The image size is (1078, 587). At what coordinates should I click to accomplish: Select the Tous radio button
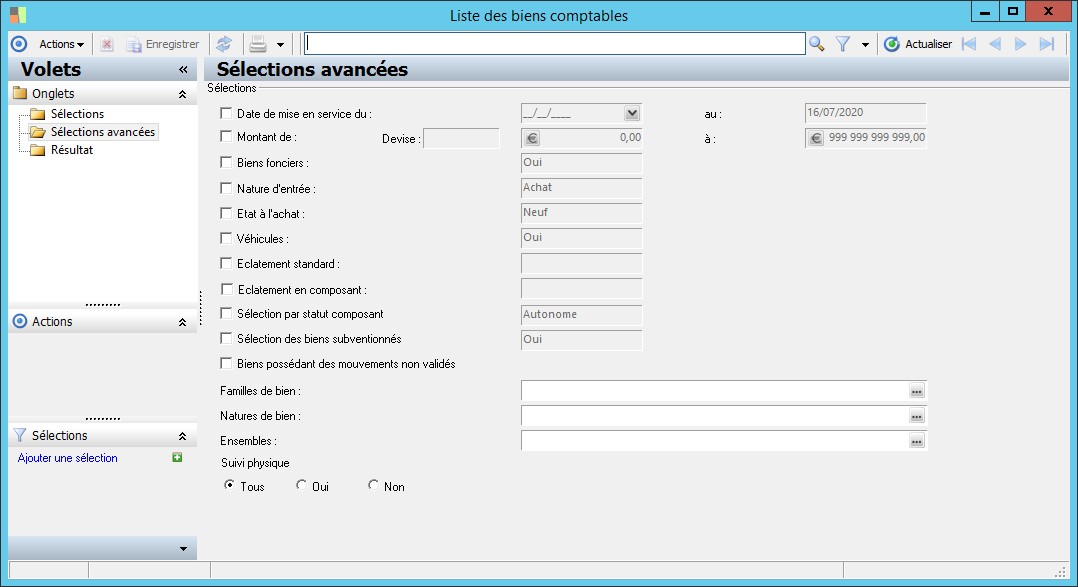(230, 485)
